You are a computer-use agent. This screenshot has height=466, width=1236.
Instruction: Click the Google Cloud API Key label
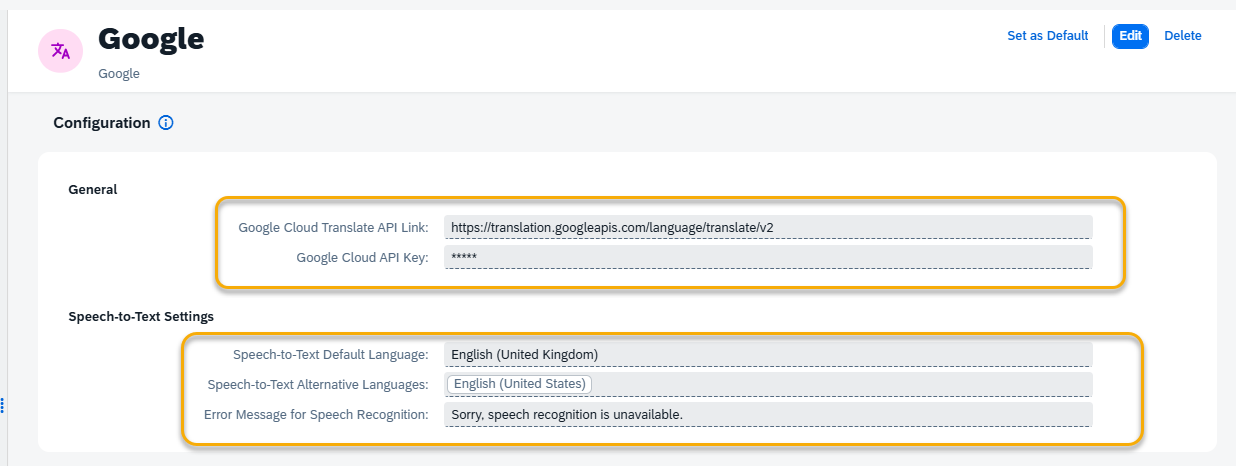point(362,257)
